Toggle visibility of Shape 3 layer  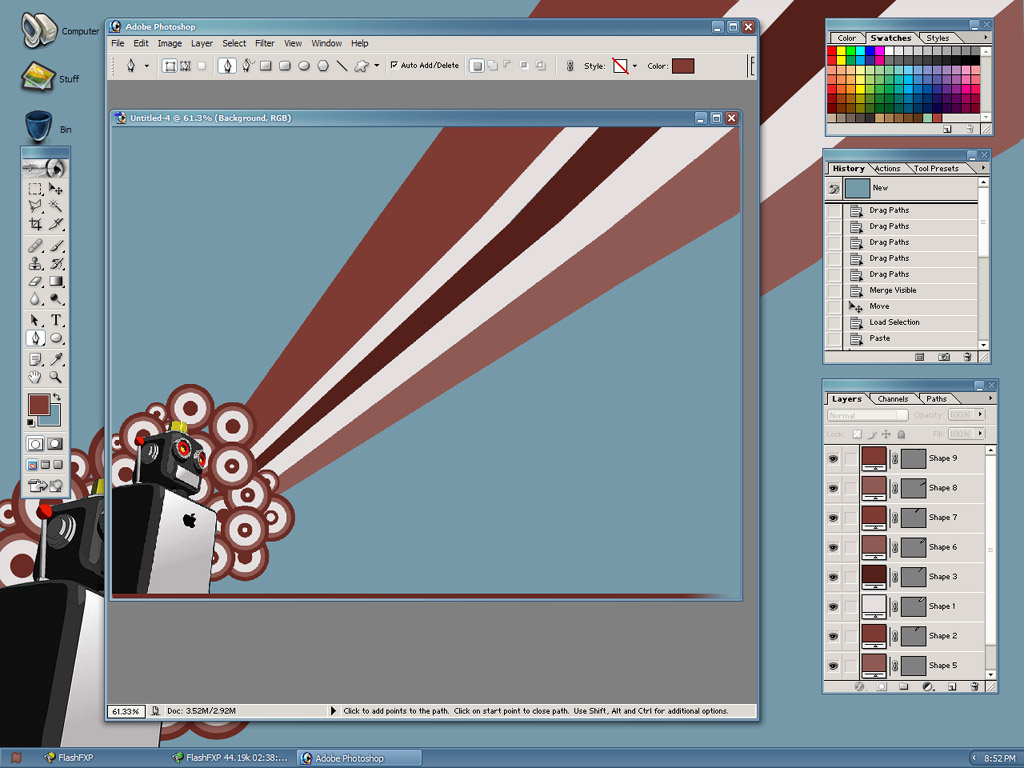[832, 577]
